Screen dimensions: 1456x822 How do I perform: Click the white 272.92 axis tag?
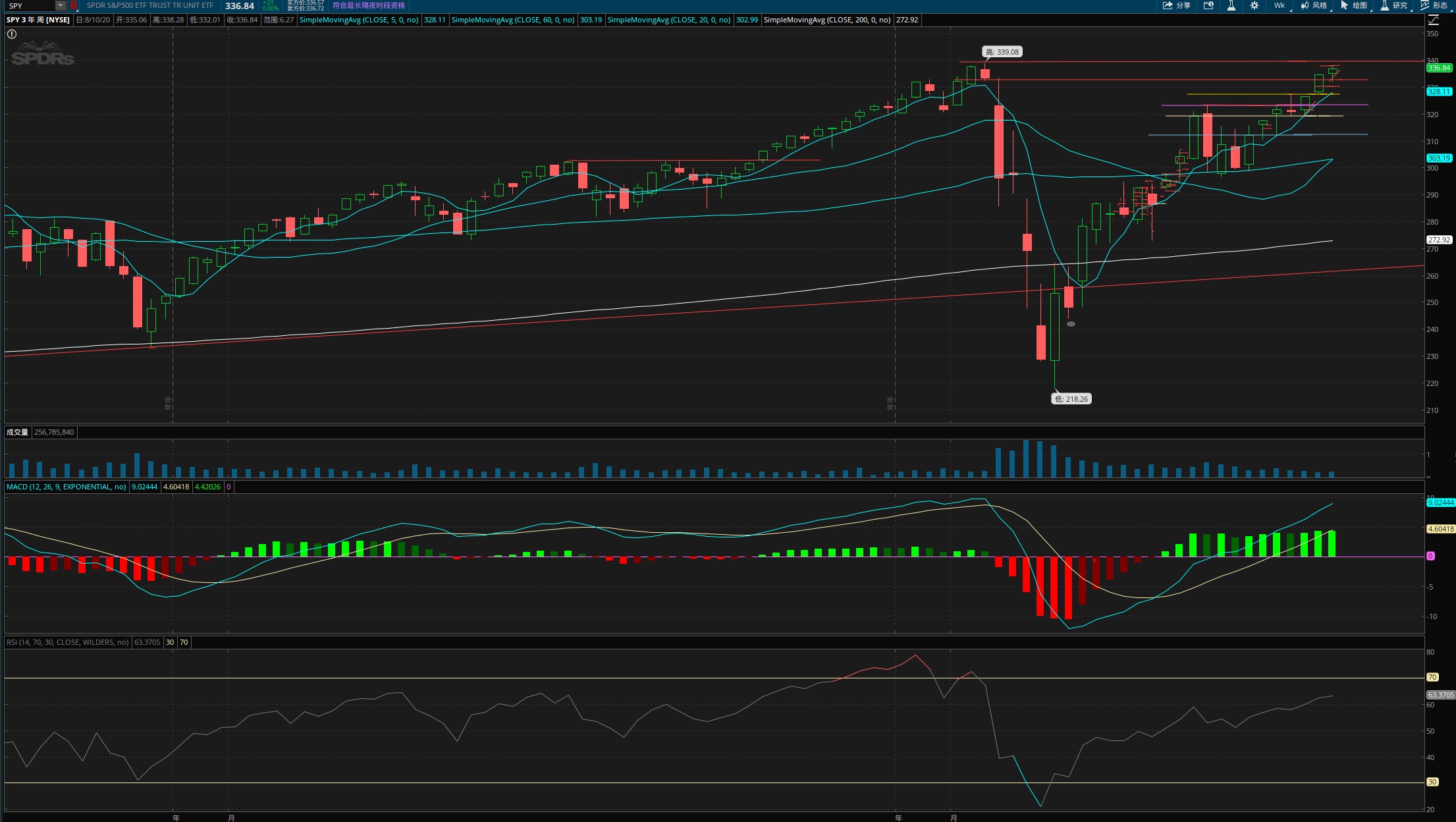[1439, 240]
